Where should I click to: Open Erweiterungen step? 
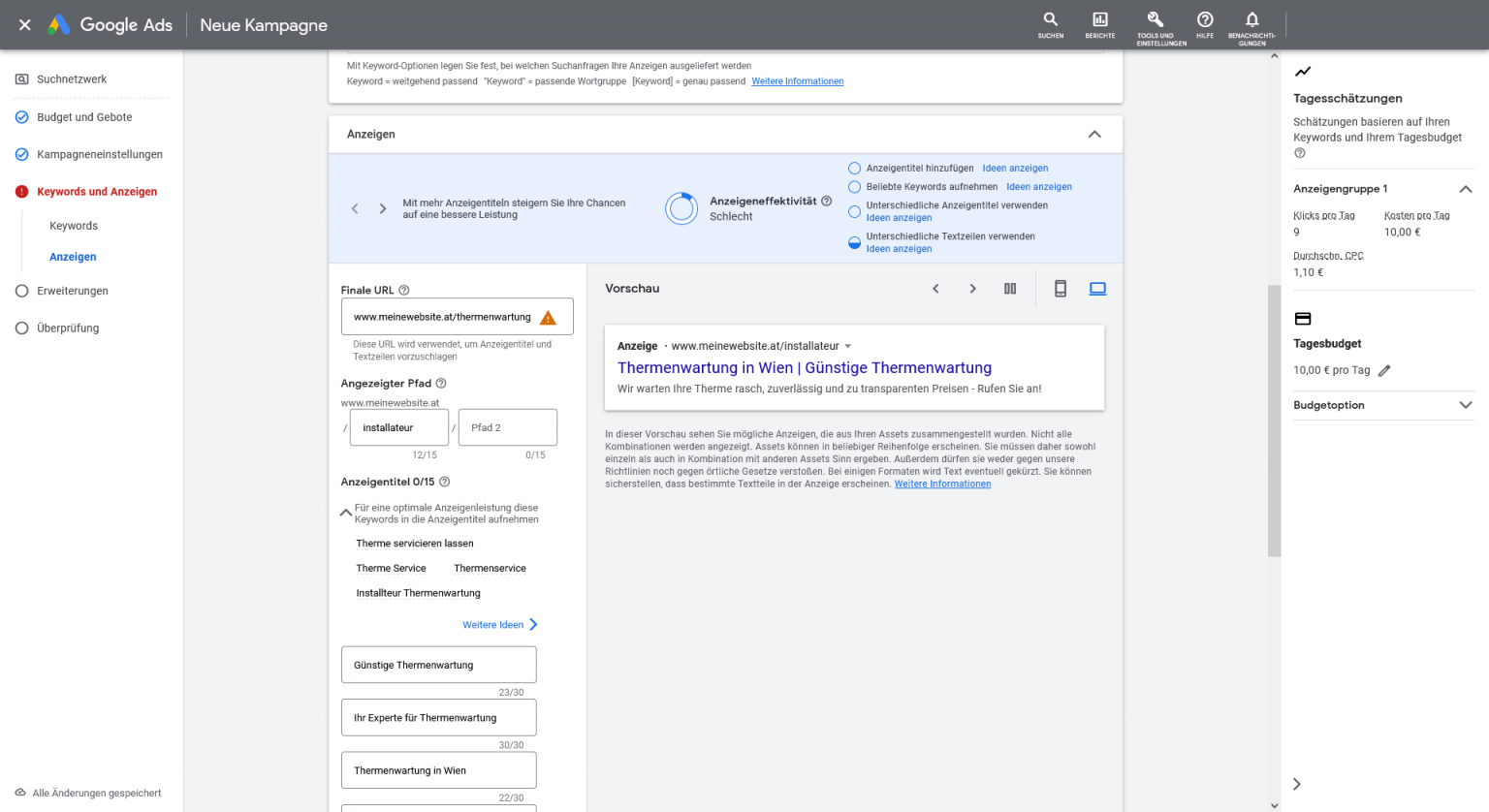[x=73, y=291]
